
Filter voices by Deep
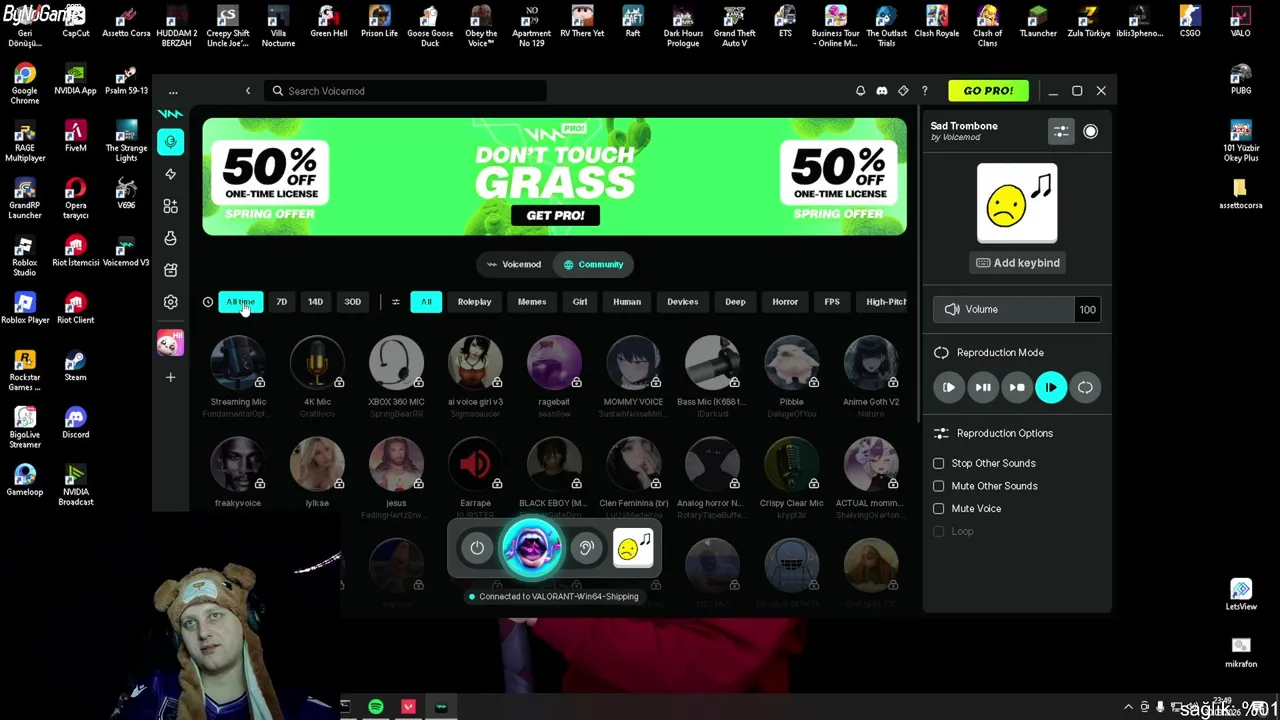735,302
